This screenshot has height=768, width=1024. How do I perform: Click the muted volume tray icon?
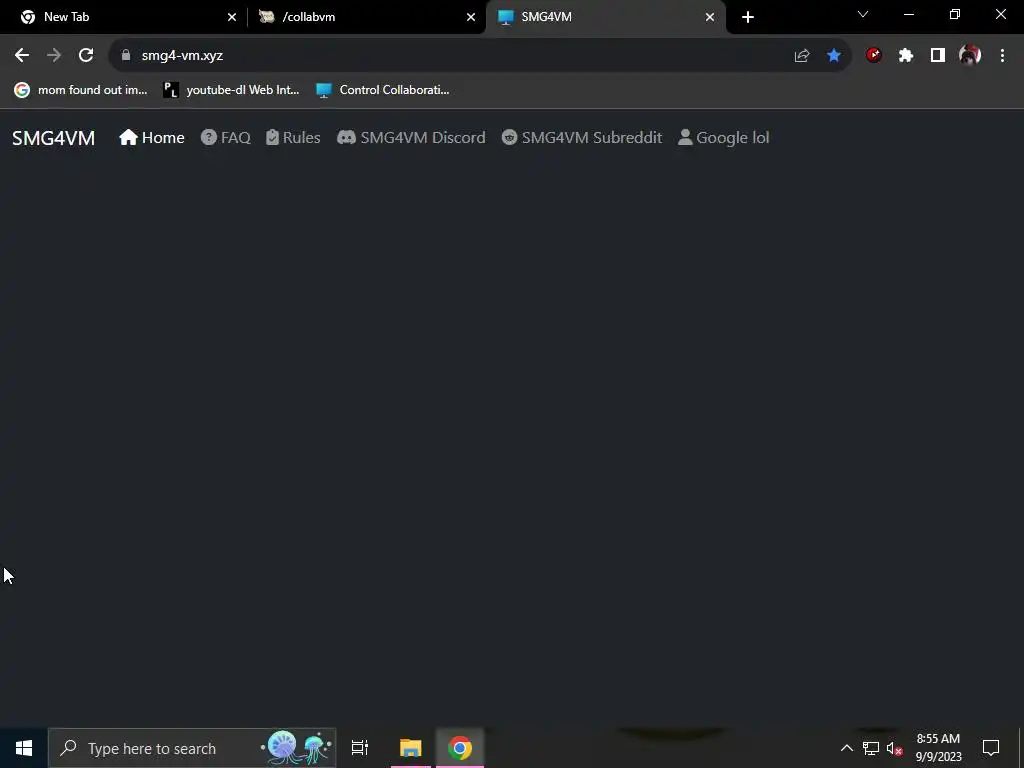point(894,748)
